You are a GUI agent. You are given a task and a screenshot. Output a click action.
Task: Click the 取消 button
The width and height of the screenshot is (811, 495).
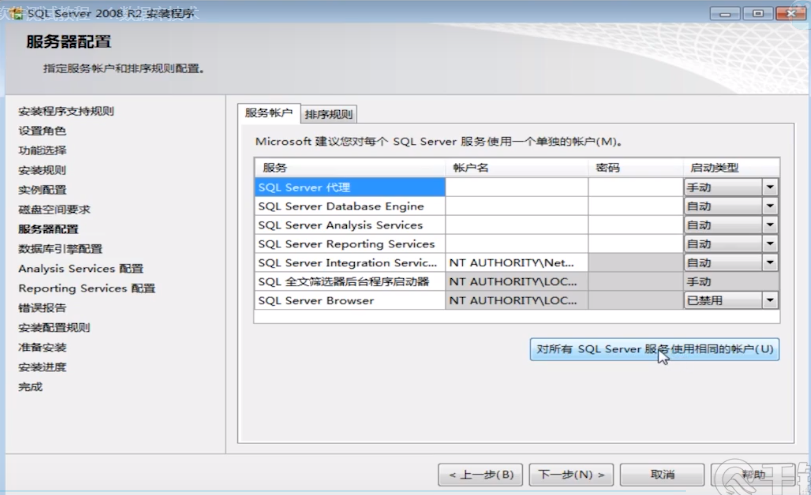(x=662, y=474)
